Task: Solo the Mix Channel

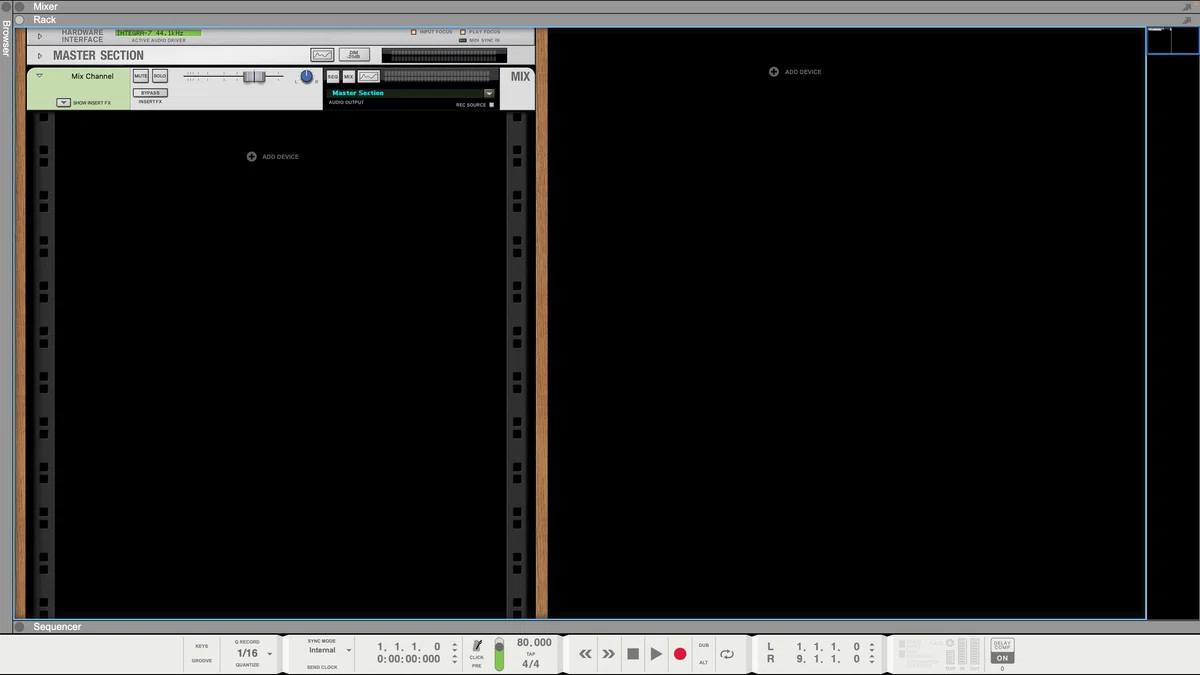Action: pyautogui.click(x=160, y=76)
